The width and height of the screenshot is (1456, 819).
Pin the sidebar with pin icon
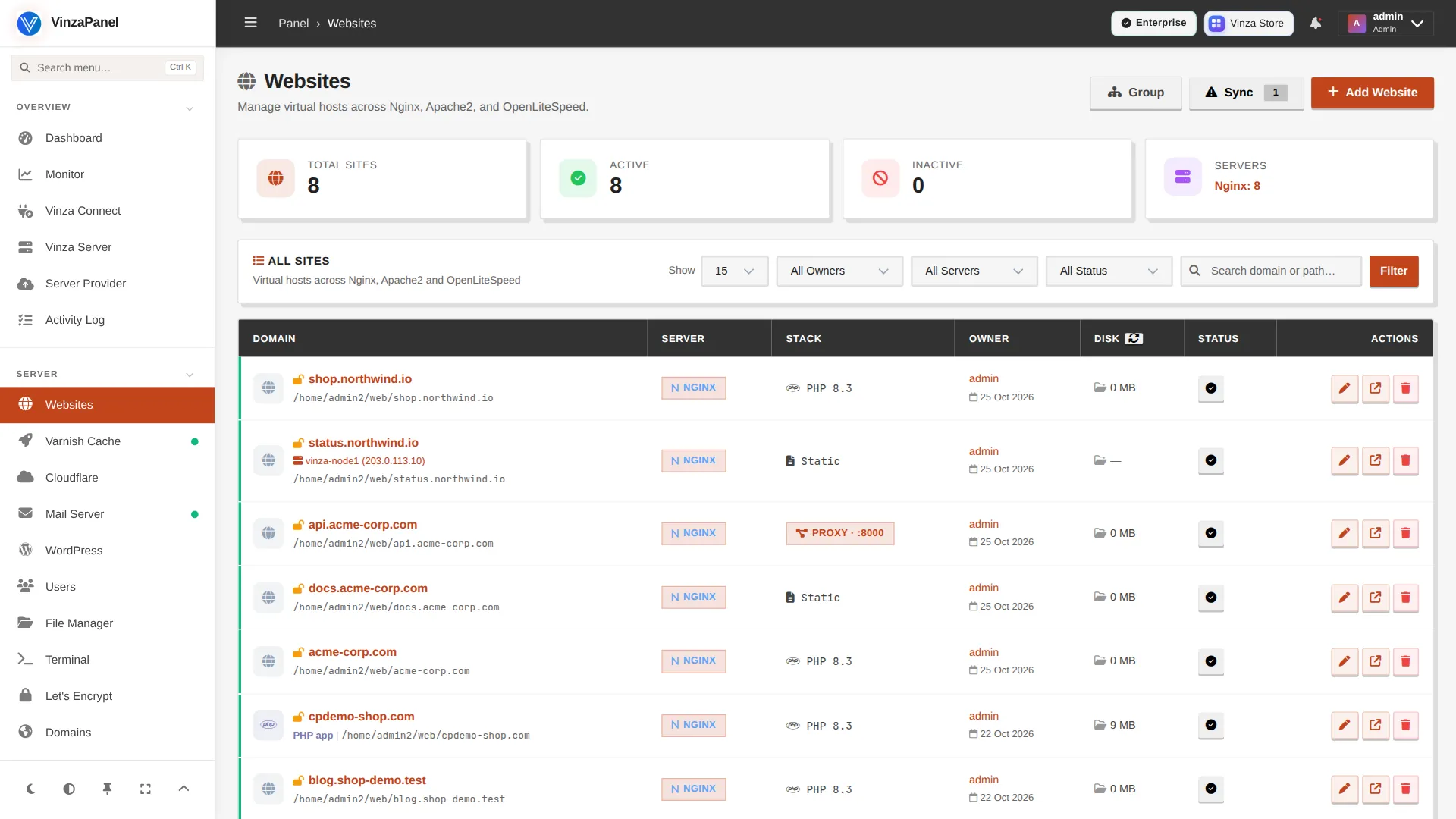[x=107, y=789]
